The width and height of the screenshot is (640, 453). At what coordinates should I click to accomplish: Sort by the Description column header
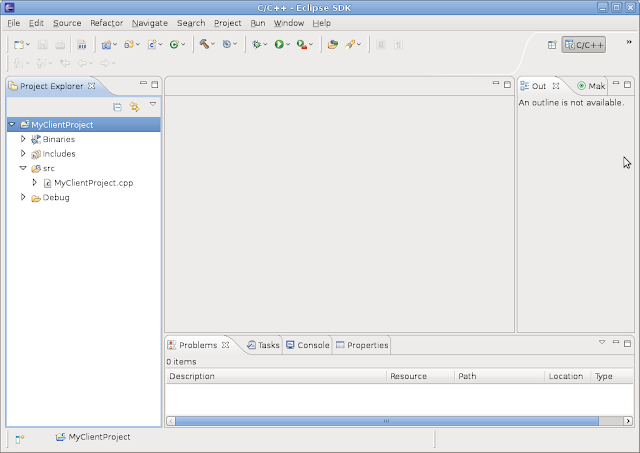276,376
